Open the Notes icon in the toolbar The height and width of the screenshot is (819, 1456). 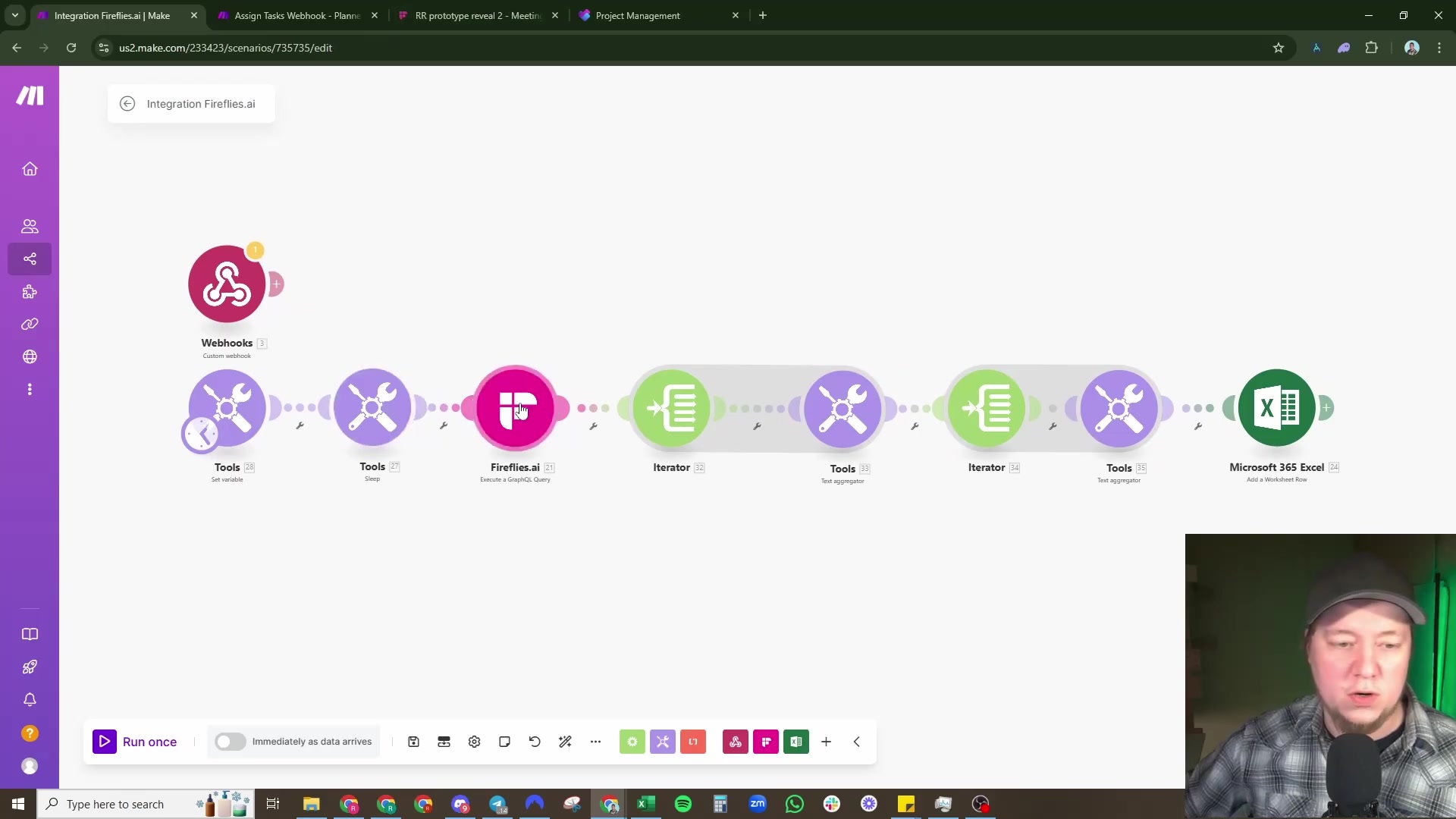pyautogui.click(x=504, y=742)
